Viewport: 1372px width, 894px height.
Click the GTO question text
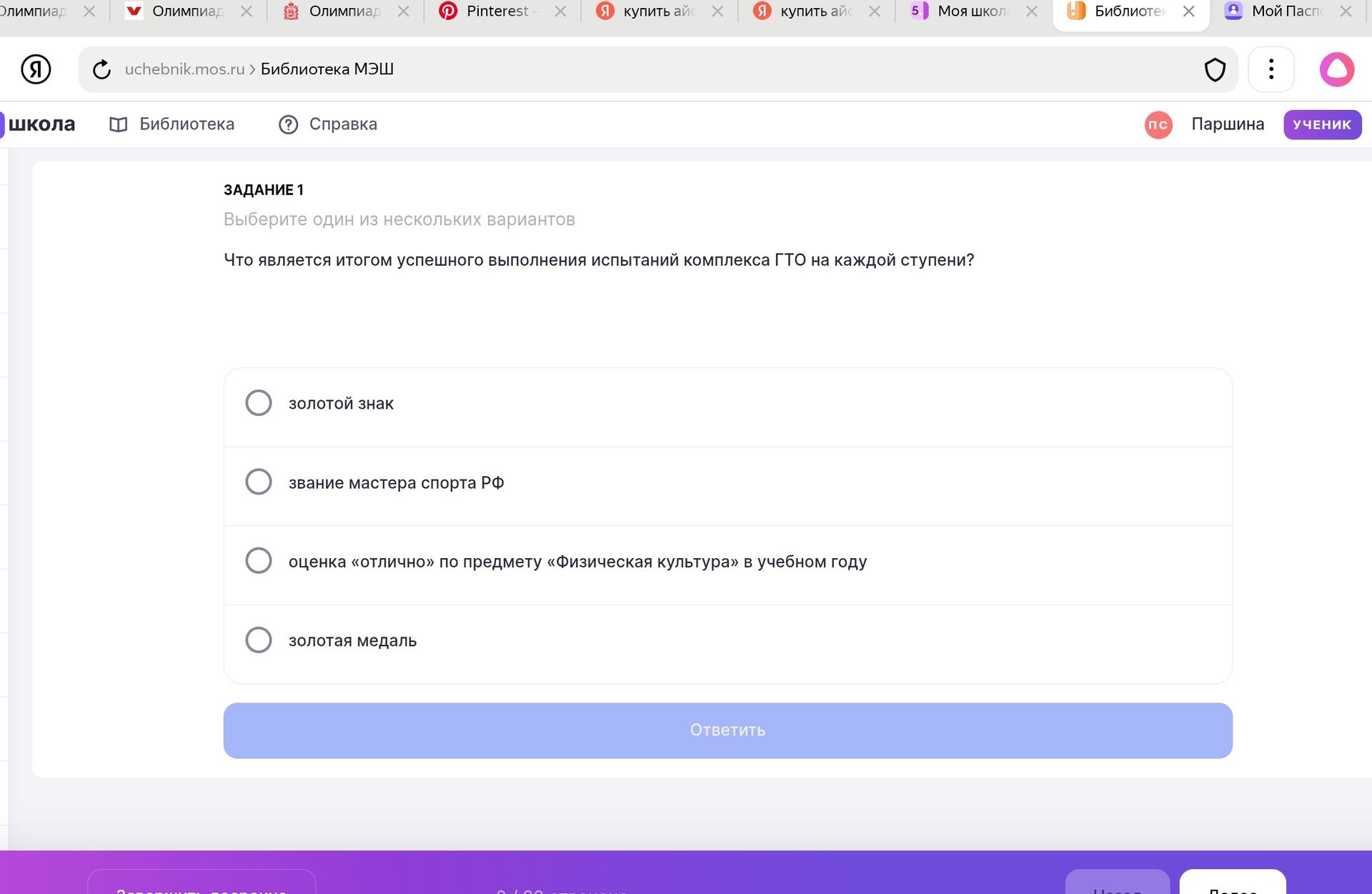click(599, 260)
